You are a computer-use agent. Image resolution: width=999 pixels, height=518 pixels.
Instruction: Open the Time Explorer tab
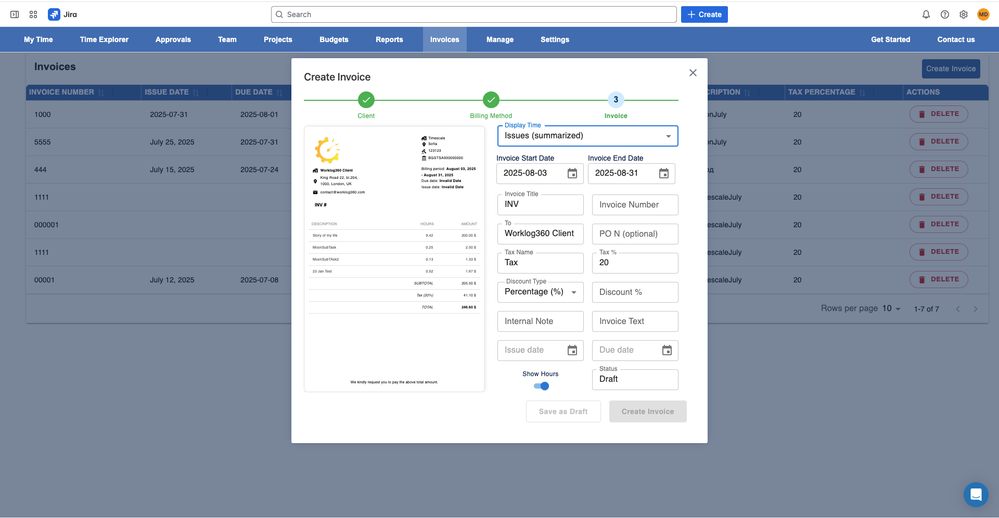(104, 40)
